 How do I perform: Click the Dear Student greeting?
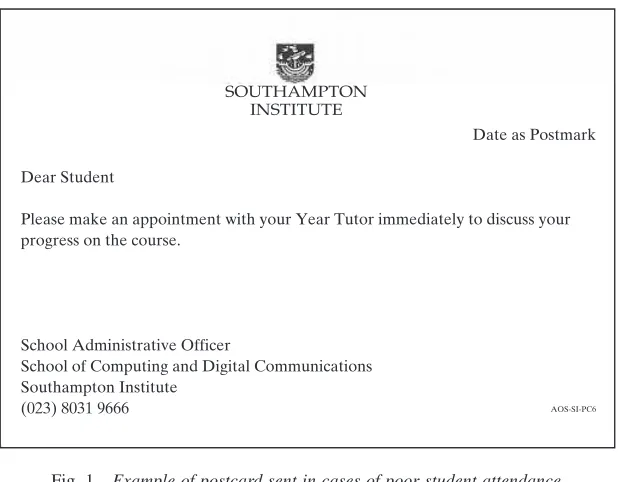pyautogui.click(x=67, y=177)
